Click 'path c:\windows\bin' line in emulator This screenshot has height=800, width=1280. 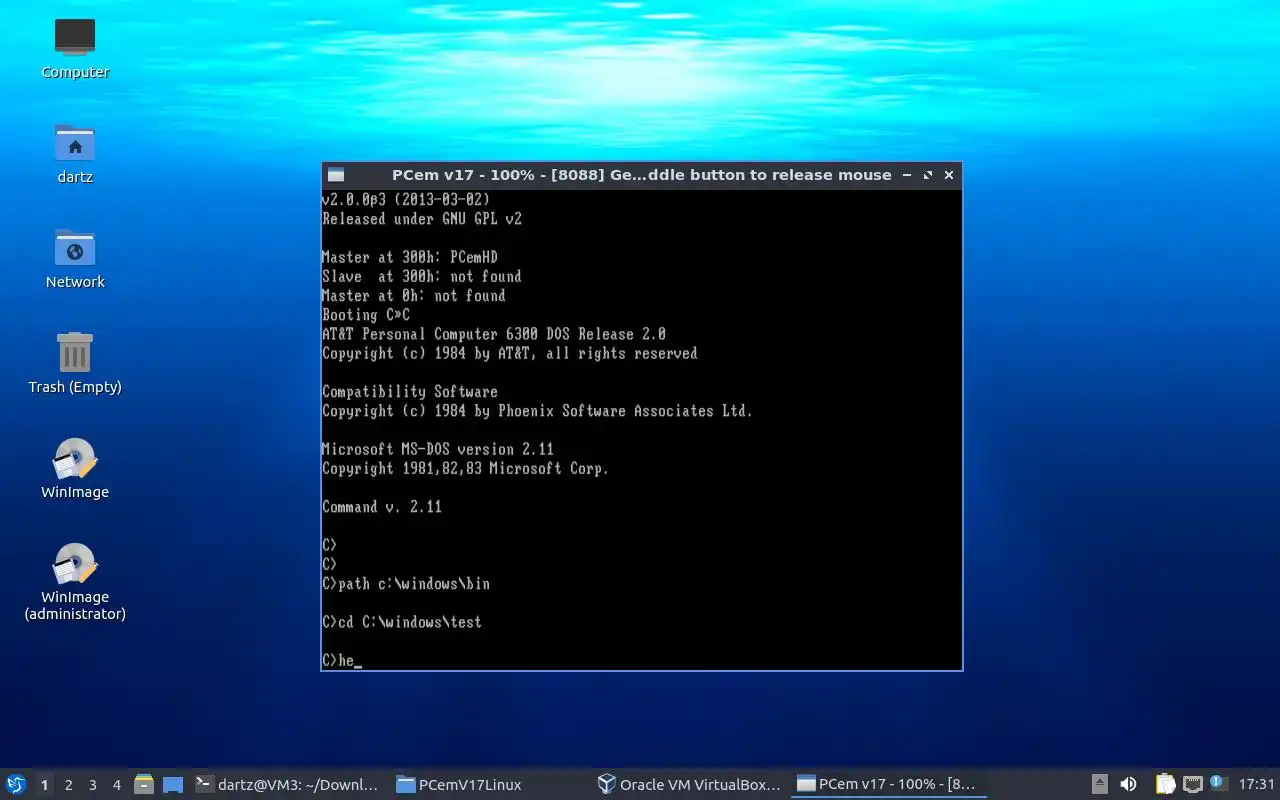(406, 583)
